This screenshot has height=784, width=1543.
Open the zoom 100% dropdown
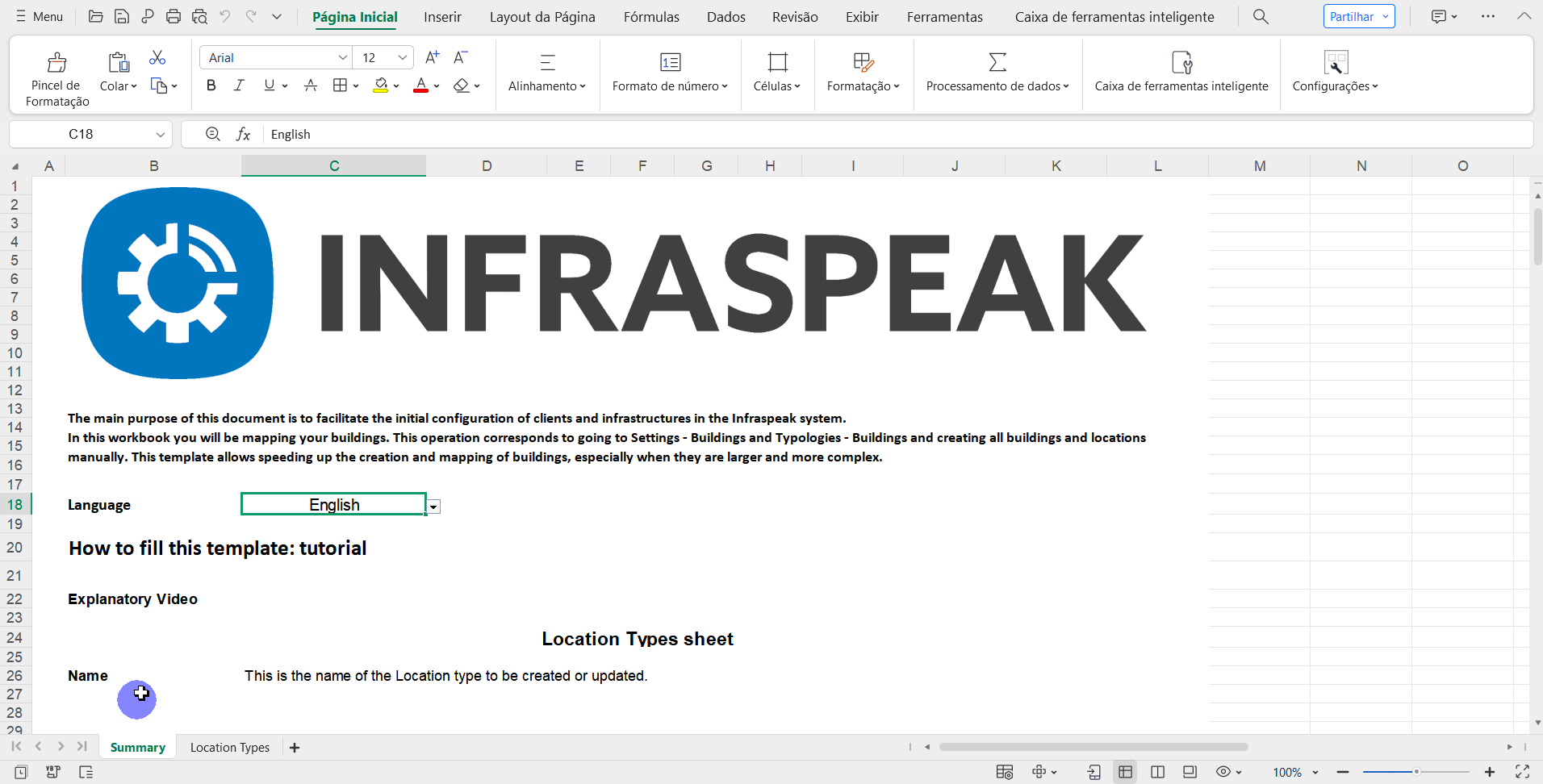tap(1315, 773)
